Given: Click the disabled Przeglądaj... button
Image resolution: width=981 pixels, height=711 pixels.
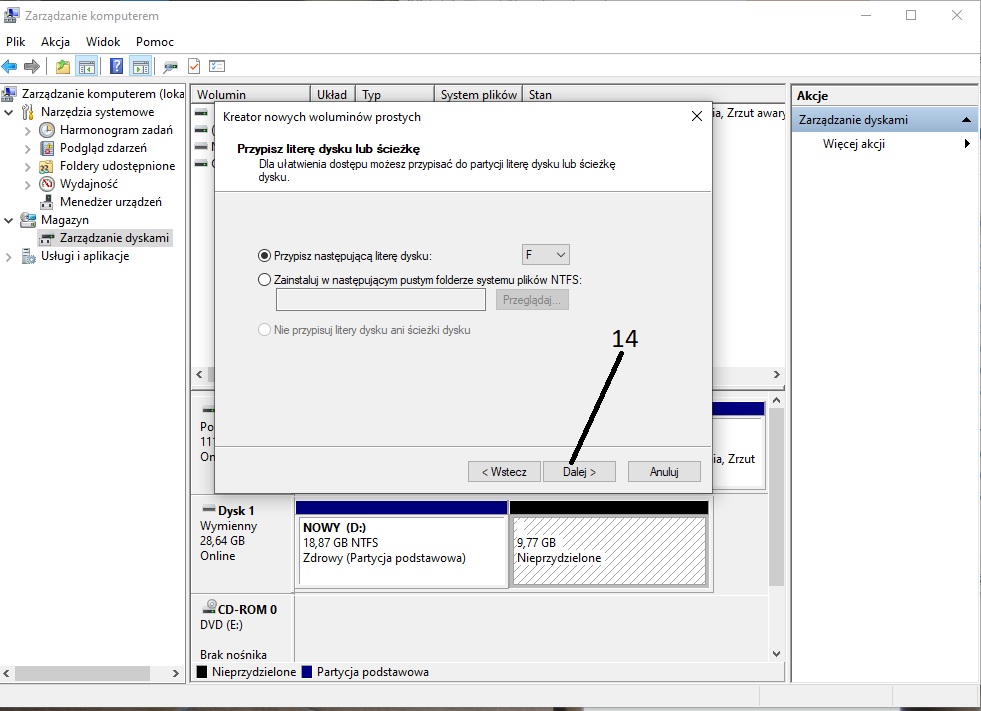Looking at the screenshot, I should (x=532, y=300).
